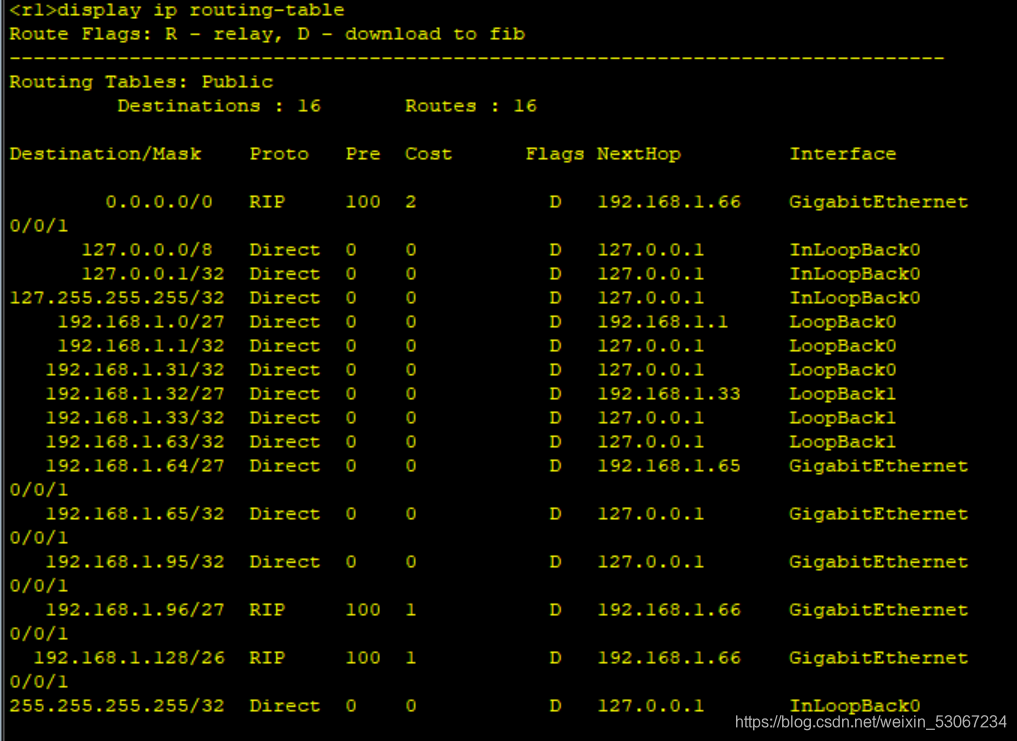Click LoopBack0 interface in the 192.168.1.0/27 row
This screenshot has width=1017, height=741.
coord(843,322)
